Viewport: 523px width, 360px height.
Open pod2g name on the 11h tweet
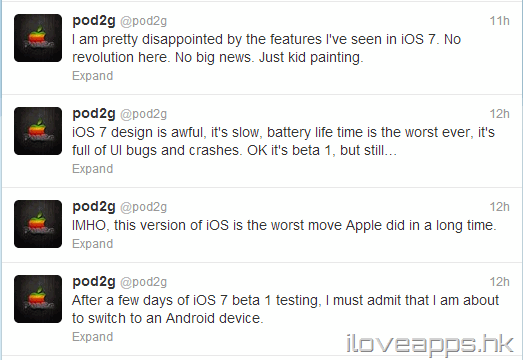[x=94, y=21]
